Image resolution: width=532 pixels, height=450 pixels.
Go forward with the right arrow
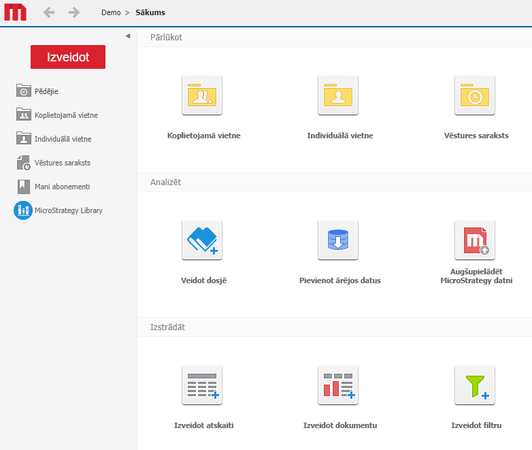tap(74, 13)
